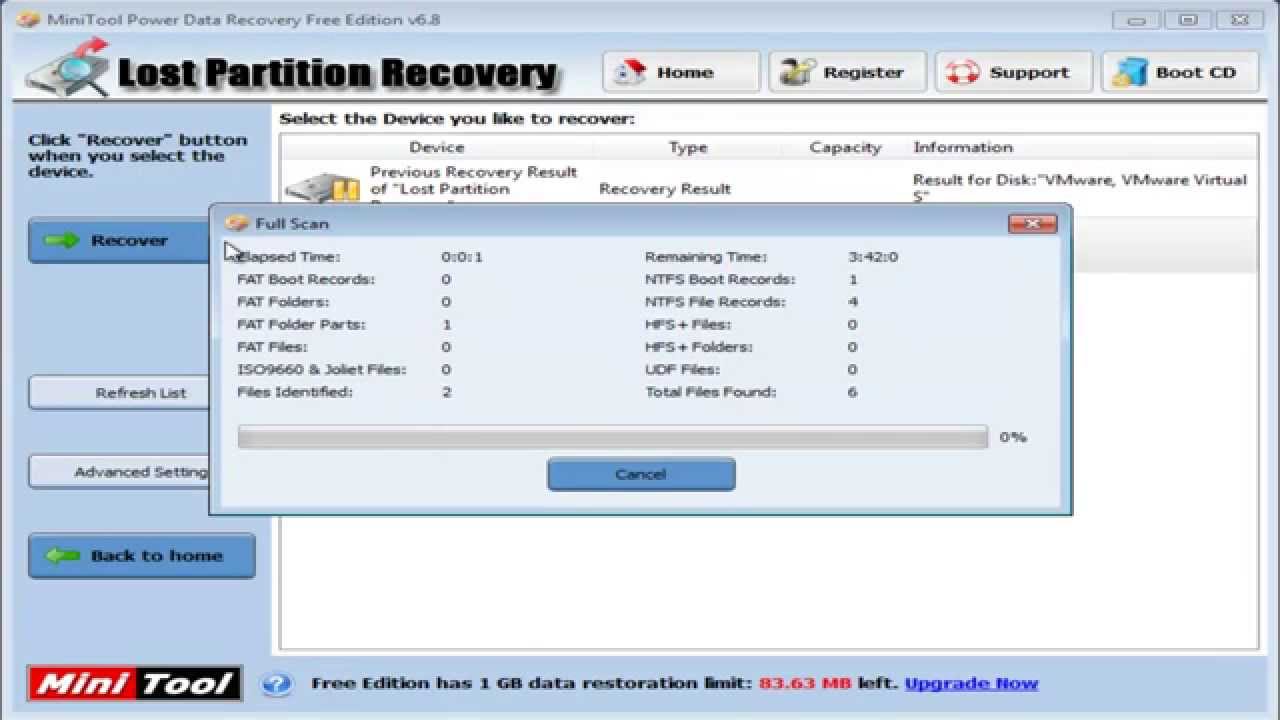The height and width of the screenshot is (720, 1280).
Task: Click the "UDF Files:" label
Action: pos(682,369)
